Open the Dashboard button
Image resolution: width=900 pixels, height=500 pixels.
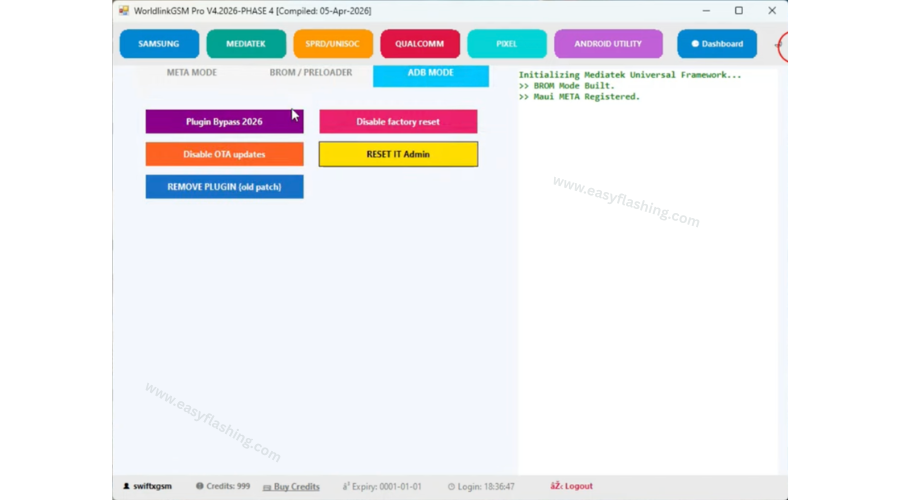click(716, 44)
